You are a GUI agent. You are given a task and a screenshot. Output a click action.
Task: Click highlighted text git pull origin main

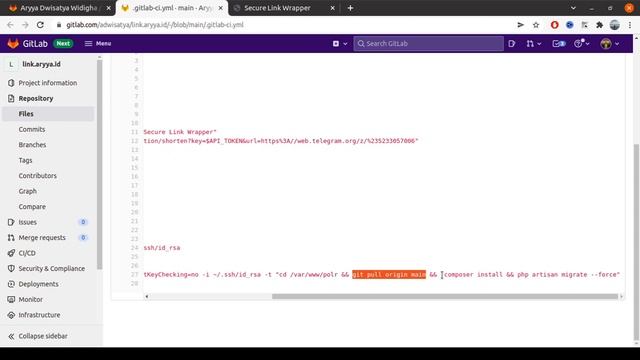point(389,275)
